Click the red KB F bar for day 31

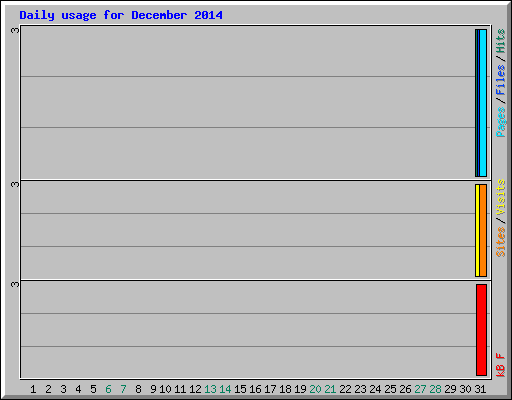coord(481,330)
